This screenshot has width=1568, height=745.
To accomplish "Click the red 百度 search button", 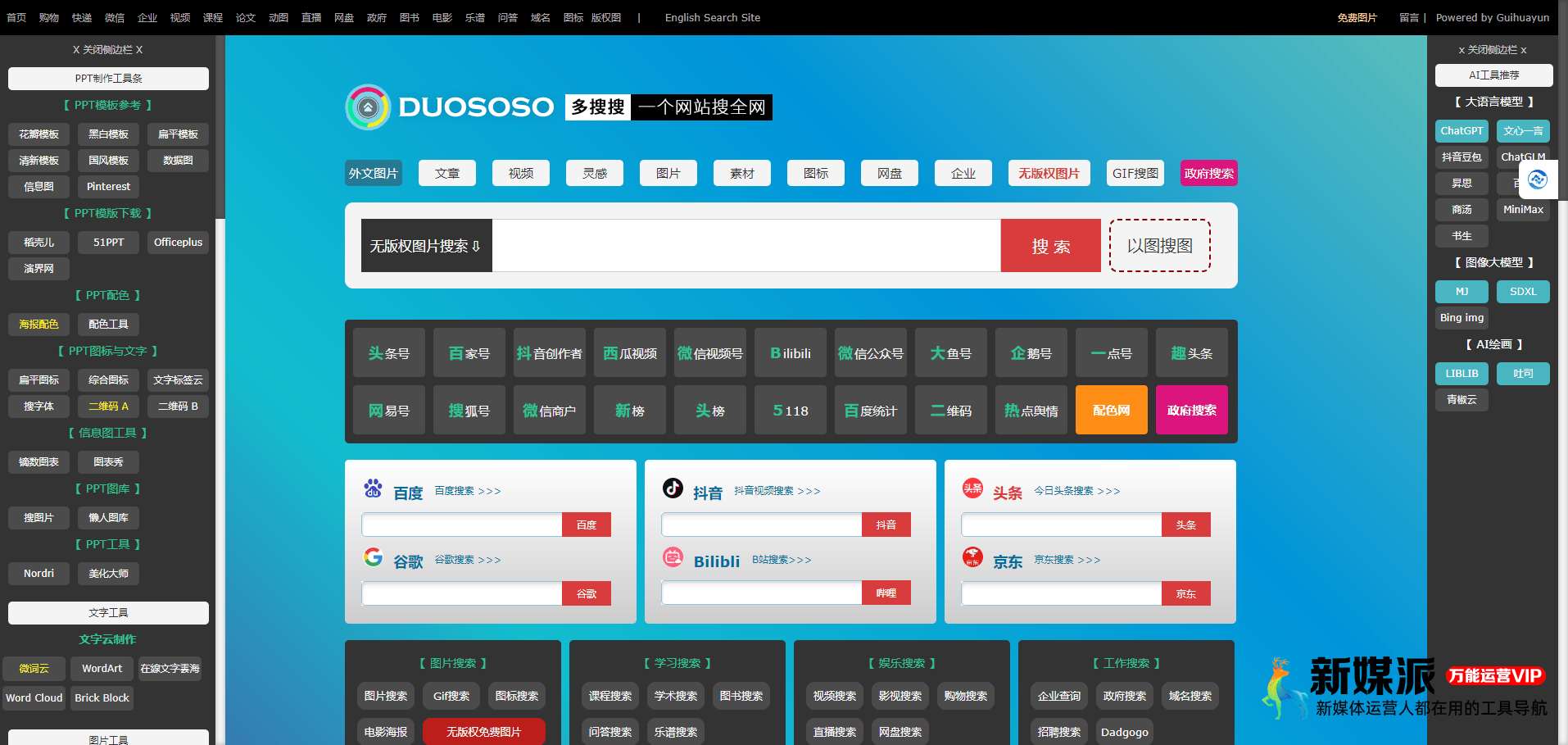I will [x=587, y=525].
